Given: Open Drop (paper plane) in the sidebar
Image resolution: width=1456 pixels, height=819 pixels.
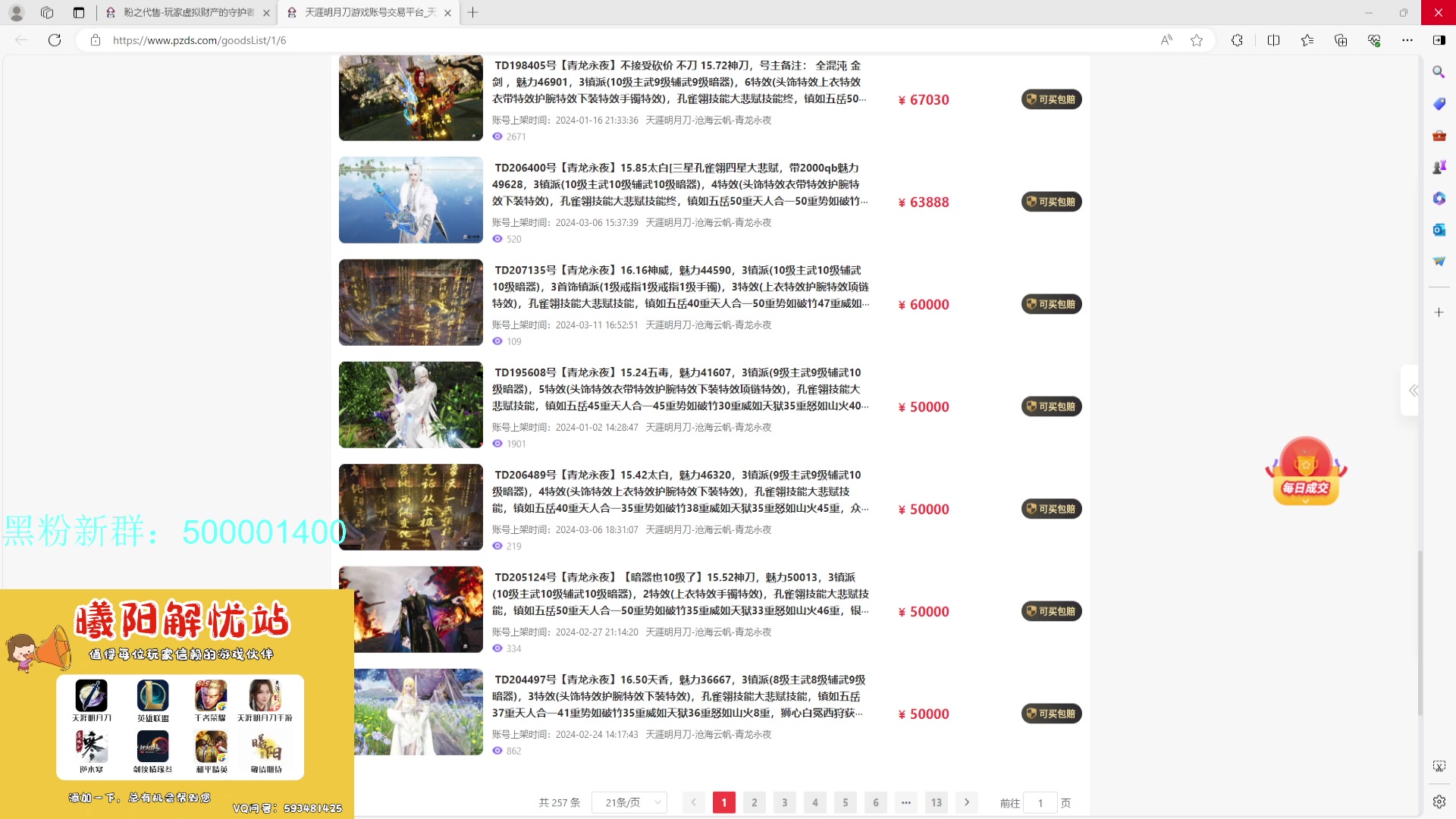Looking at the screenshot, I should 1439,260.
